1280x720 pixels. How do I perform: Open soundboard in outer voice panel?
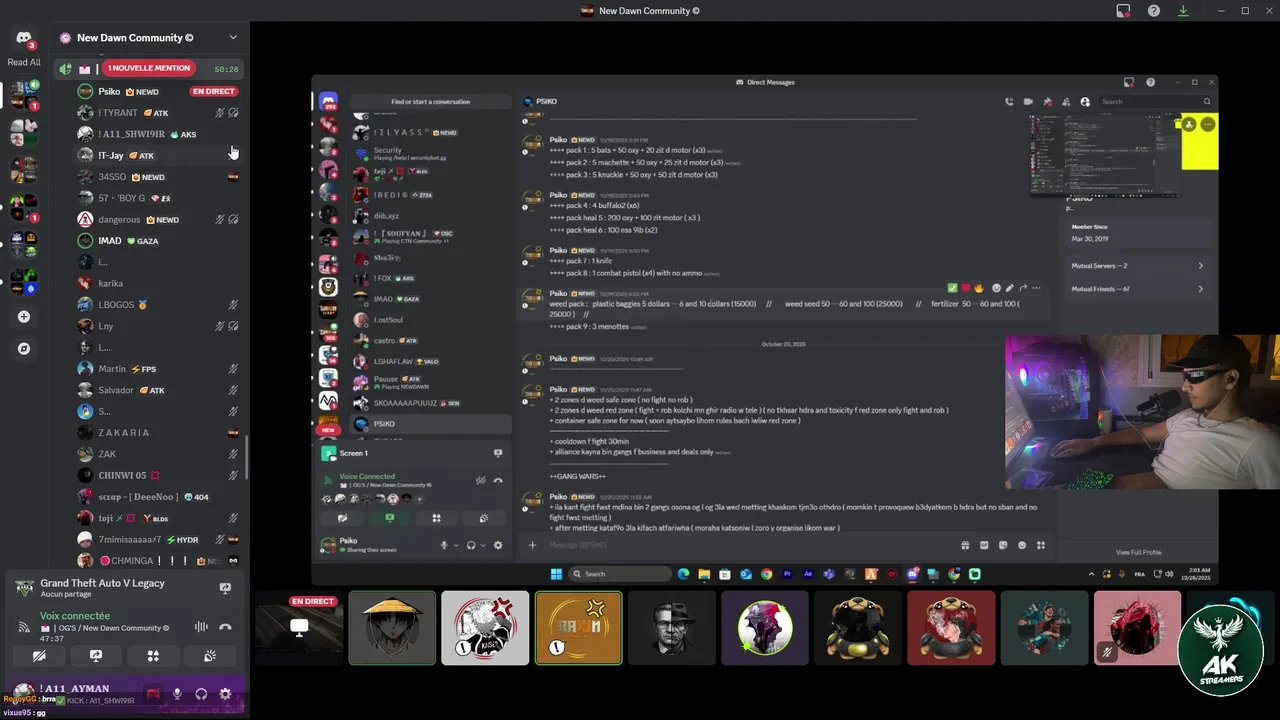(x=210, y=656)
